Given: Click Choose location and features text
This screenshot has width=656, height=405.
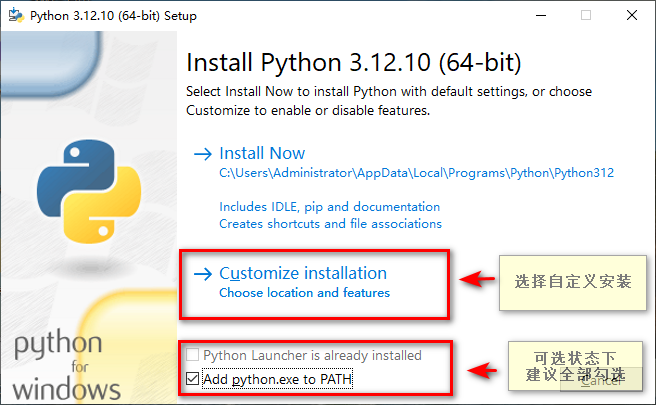Looking at the screenshot, I should (x=305, y=292).
